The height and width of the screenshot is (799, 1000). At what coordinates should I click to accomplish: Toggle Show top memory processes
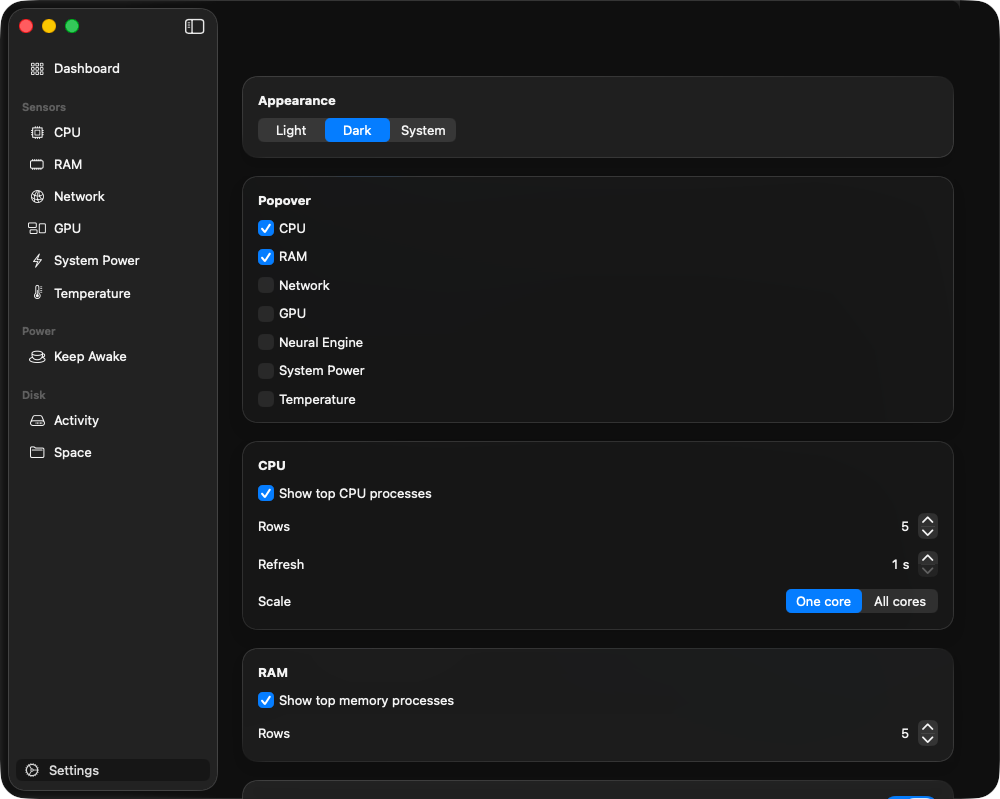[x=266, y=700]
